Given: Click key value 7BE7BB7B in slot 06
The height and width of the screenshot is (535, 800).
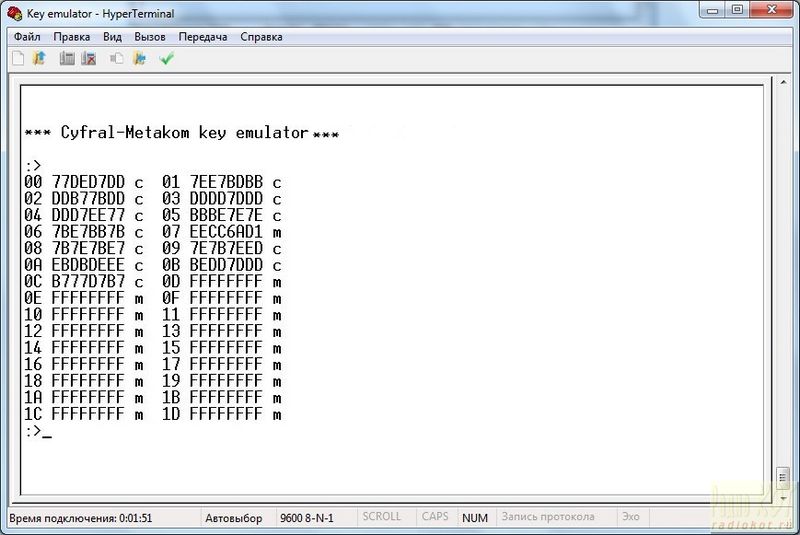Looking at the screenshot, I should [x=88, y=232].
